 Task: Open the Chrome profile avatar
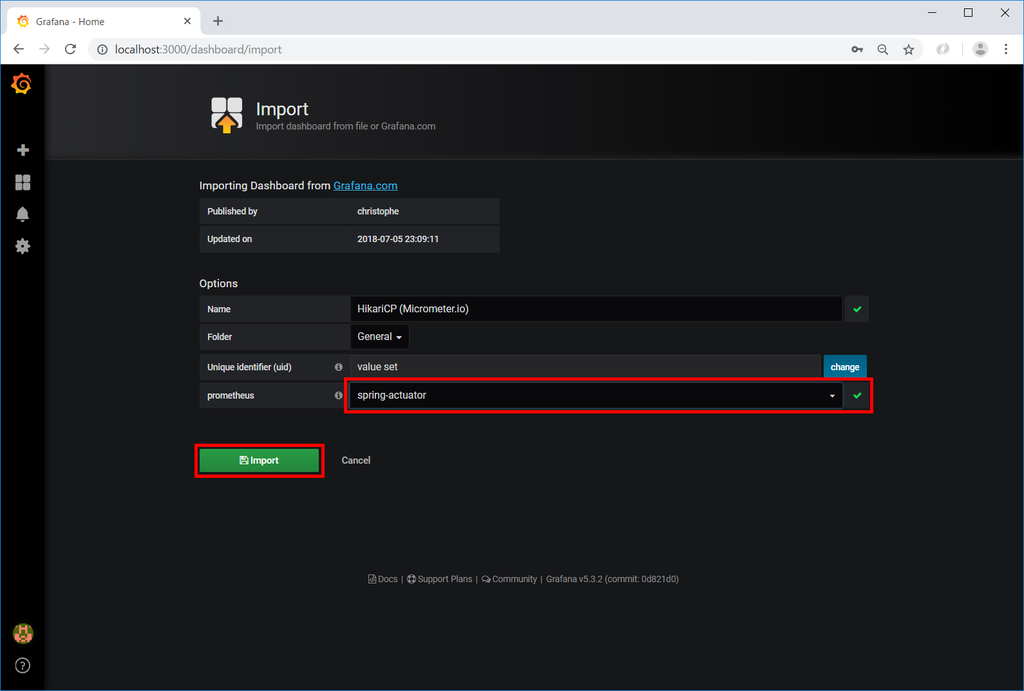click(980, 49)
